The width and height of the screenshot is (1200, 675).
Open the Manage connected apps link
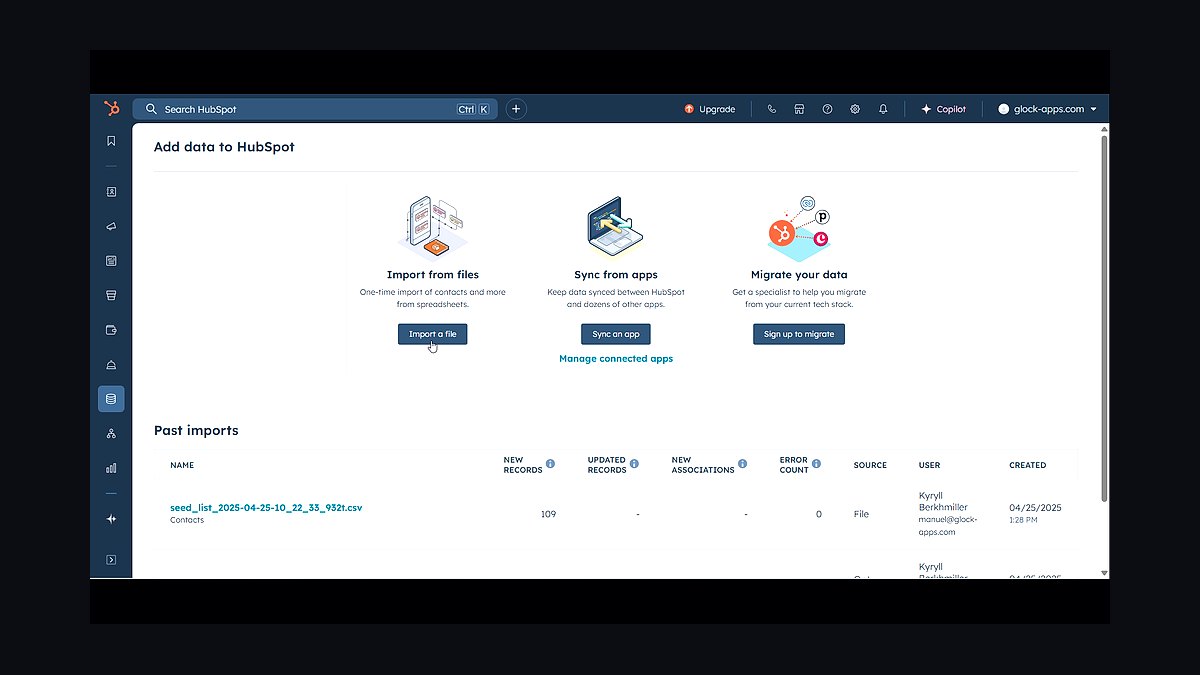point(616,358)
